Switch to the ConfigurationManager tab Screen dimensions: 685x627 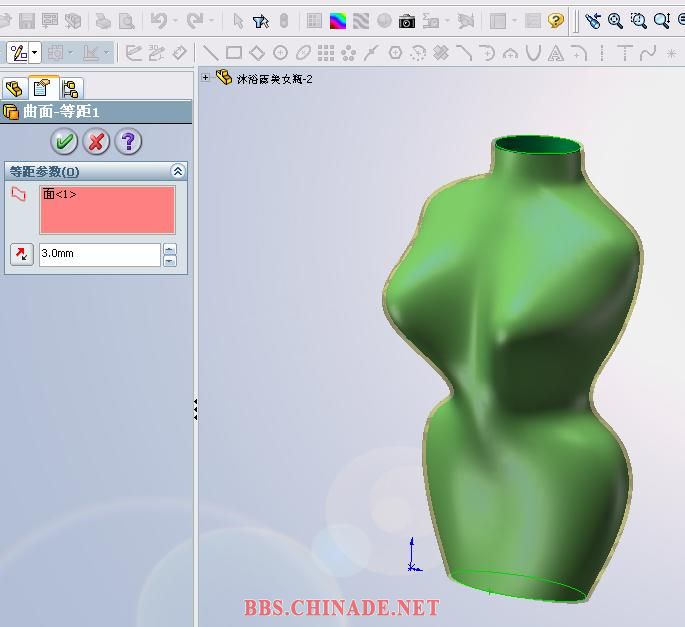(70, 89)
